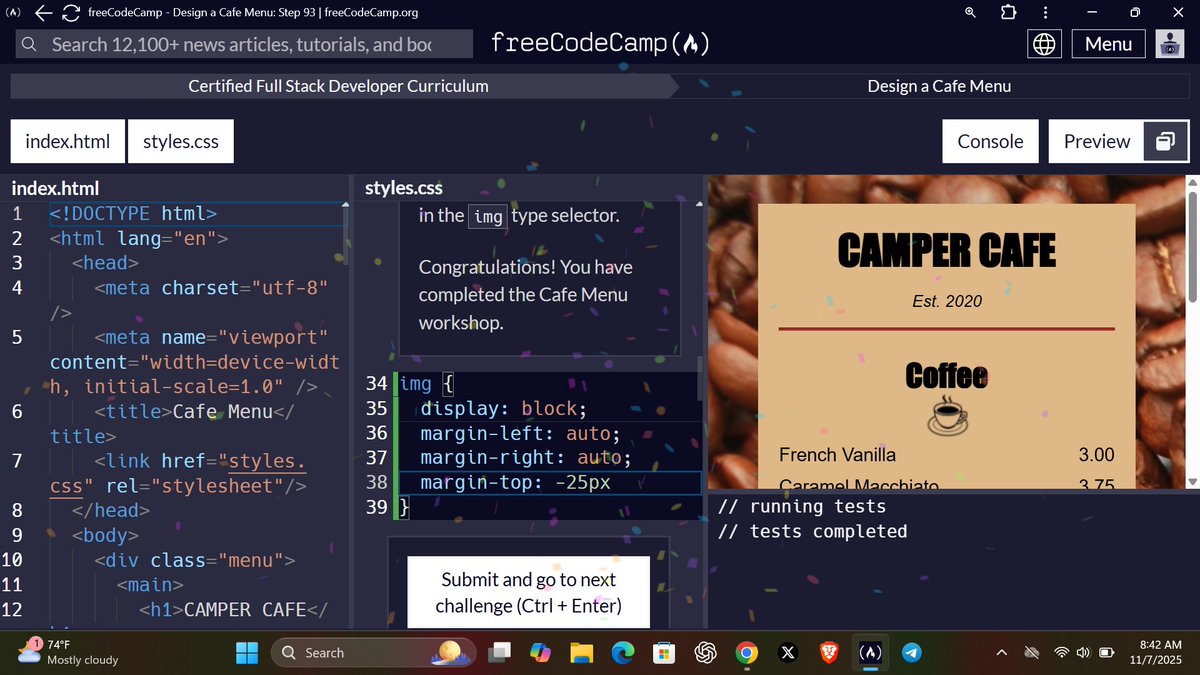This screenshot has height=675, width=1200.
Task: Click the magnifier zoom icon in browser toolbar
Action: pos(968,13)
